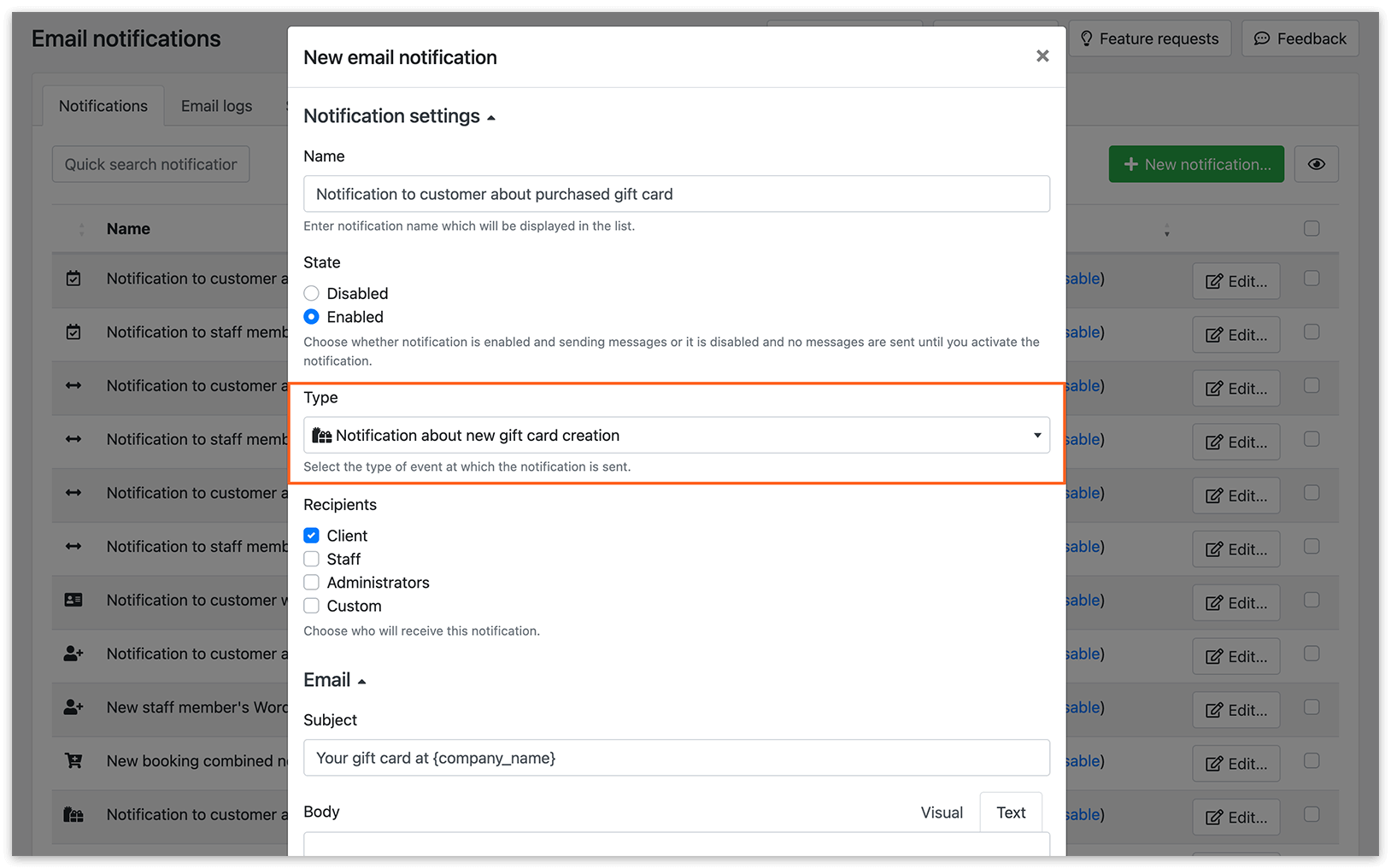Screen dimensions: 1391x868
Task: Close the New email notification dialog
Action: [1042, 56]
